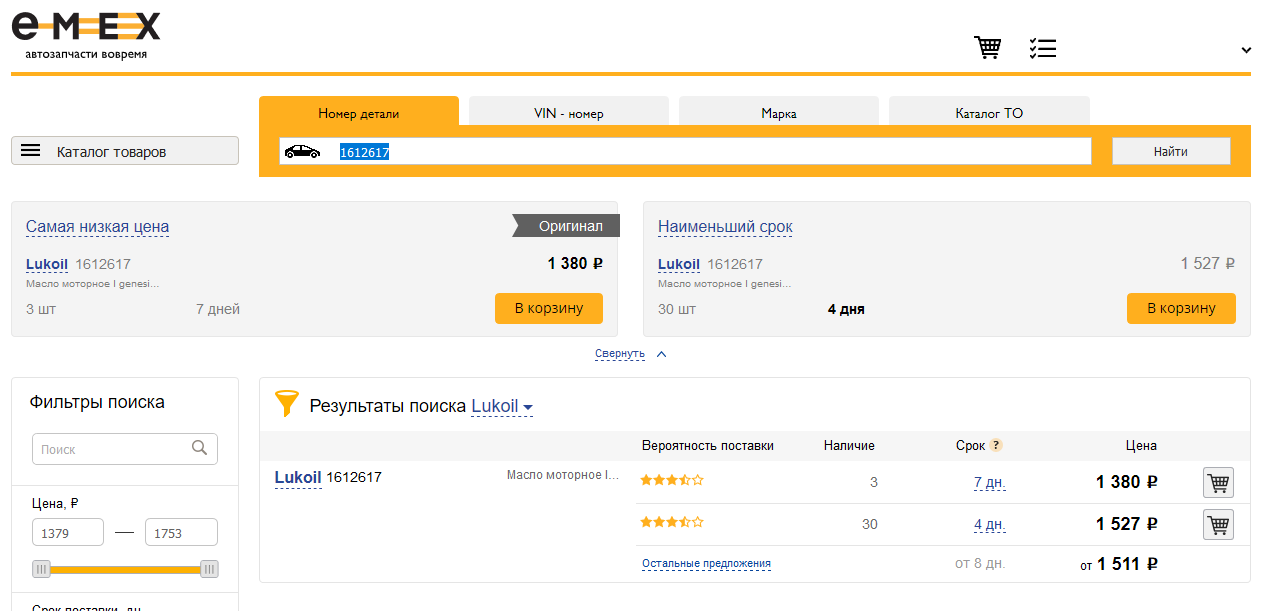Click the Найти search button
Screen dimensions: 1269x611
pyautogui.click(x=1171, y=151)
